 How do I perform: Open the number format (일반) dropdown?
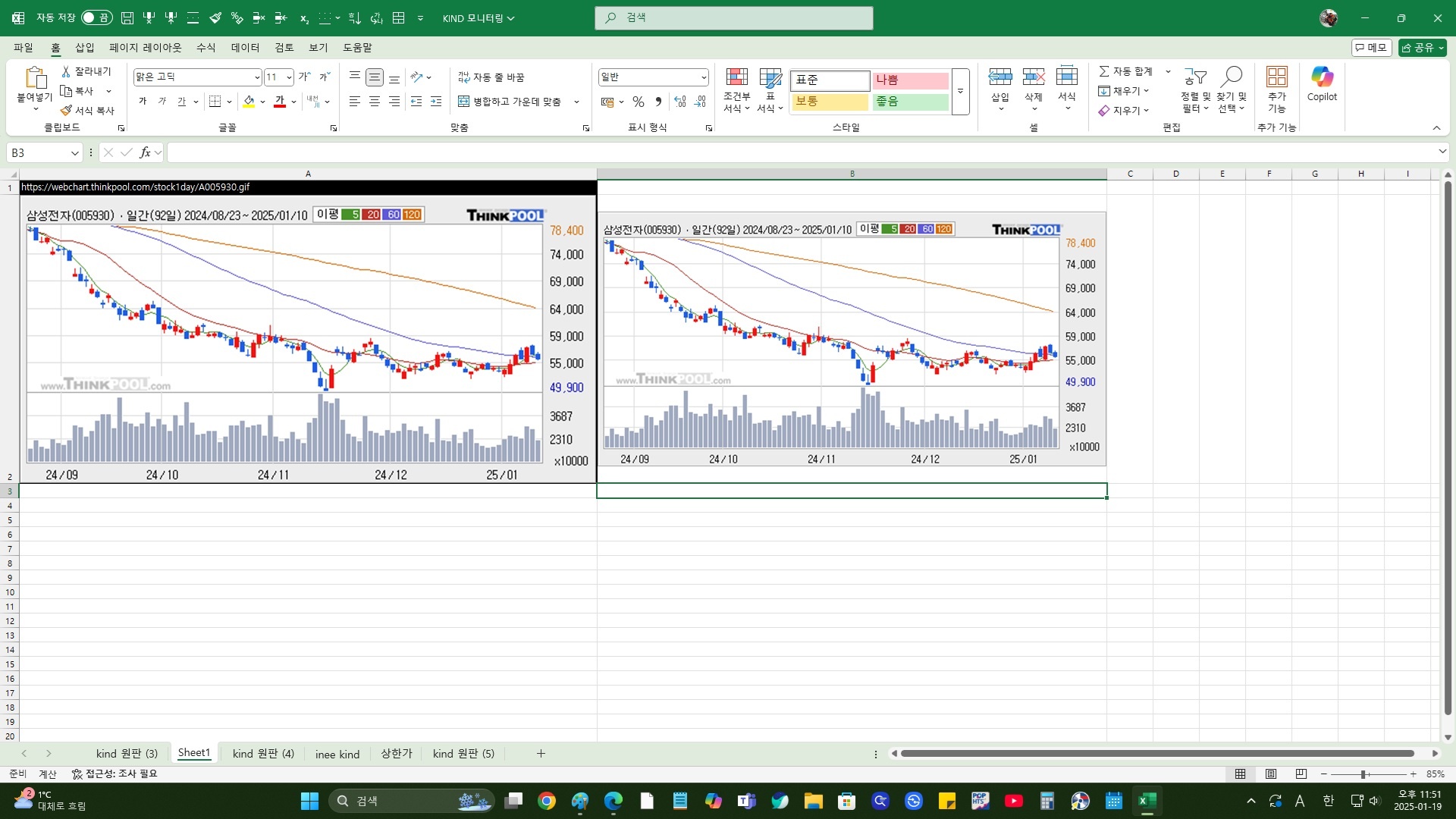(x=704, y=77)
